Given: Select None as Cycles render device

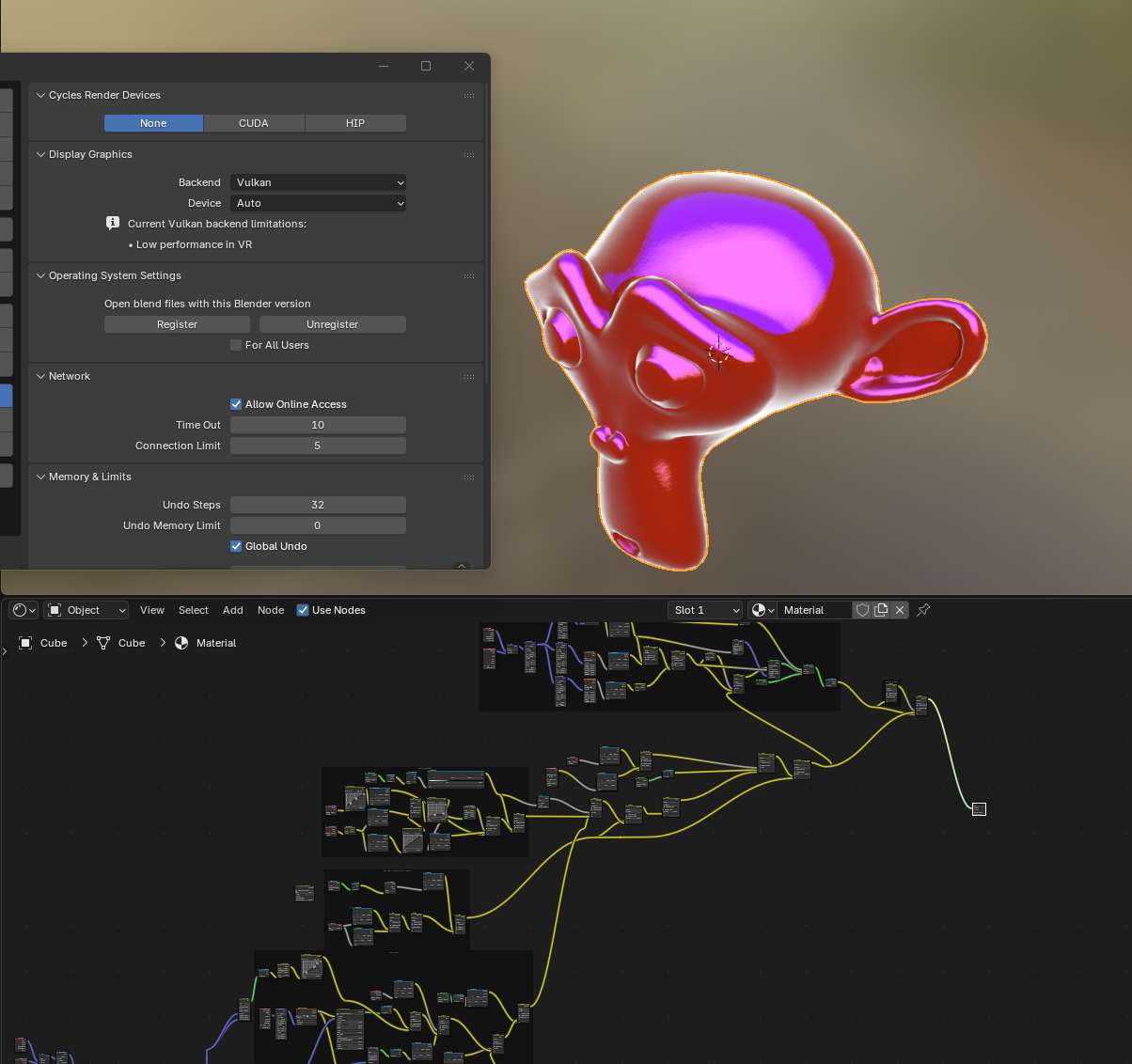Looking at the screenshot, I should [153, 123].
